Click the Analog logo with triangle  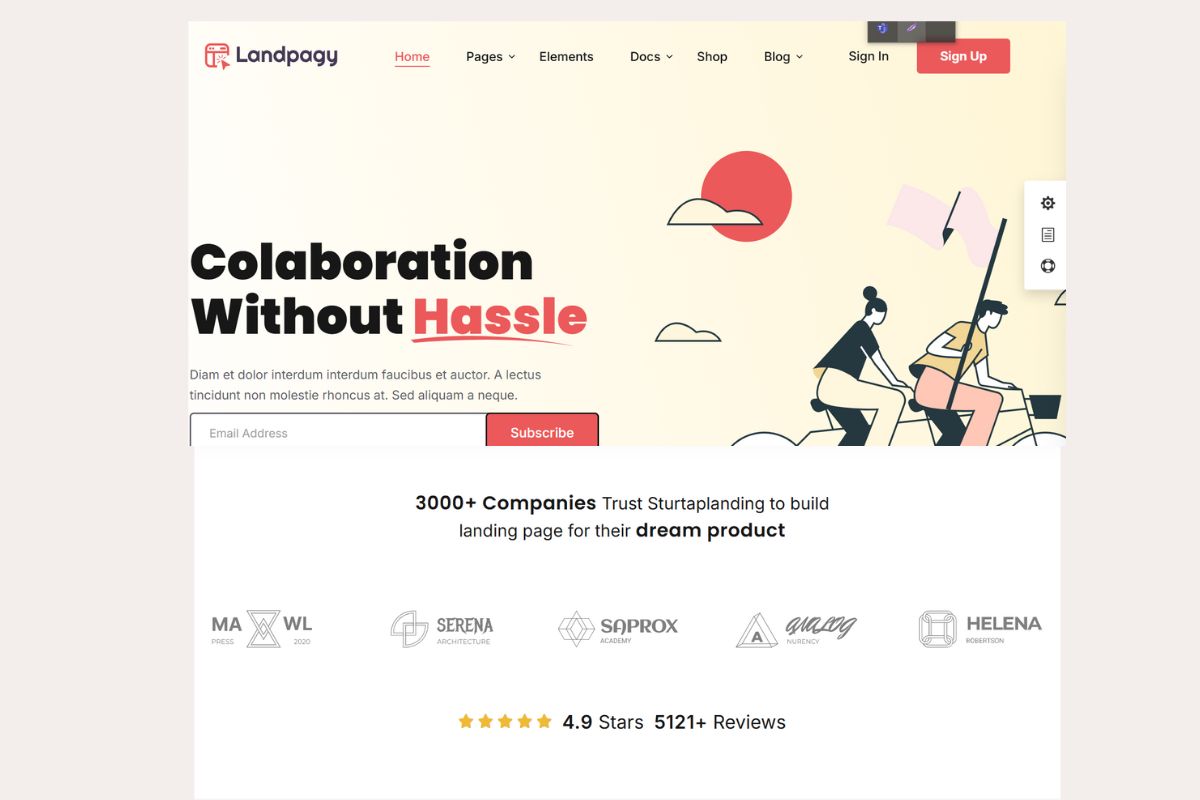point(797,629)
